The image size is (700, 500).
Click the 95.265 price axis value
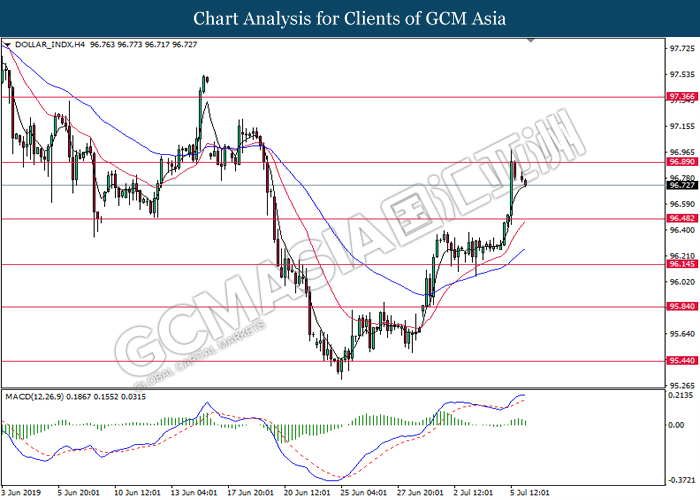tap(683, 385)
